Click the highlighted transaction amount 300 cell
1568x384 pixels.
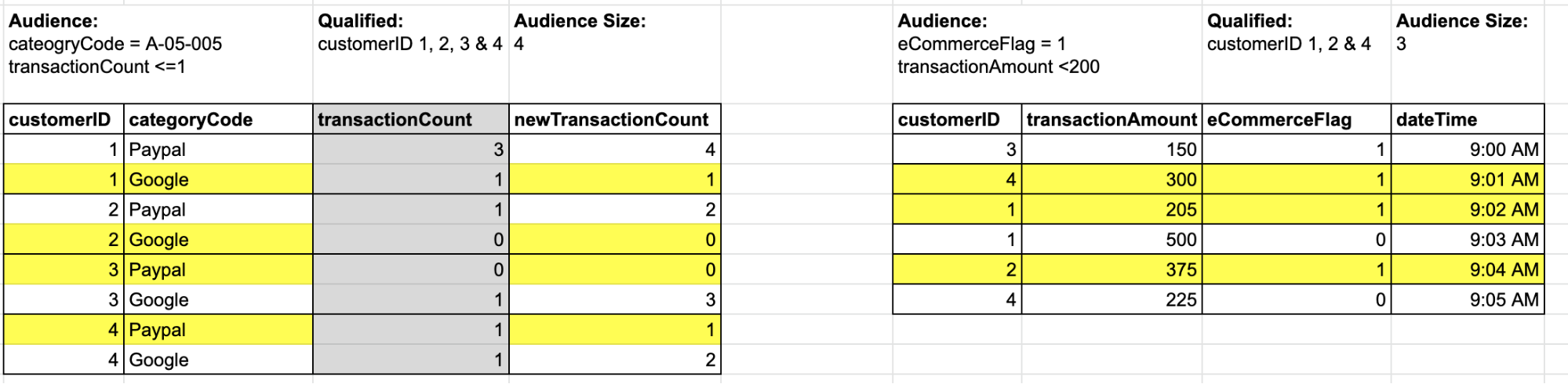1111,179
